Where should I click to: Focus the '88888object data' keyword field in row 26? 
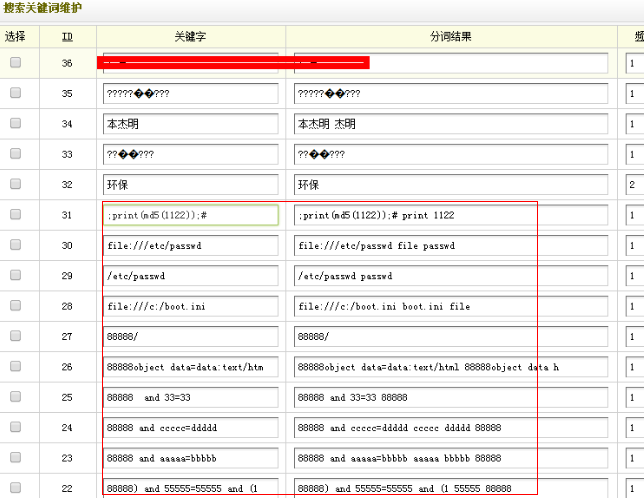(190, 367)
